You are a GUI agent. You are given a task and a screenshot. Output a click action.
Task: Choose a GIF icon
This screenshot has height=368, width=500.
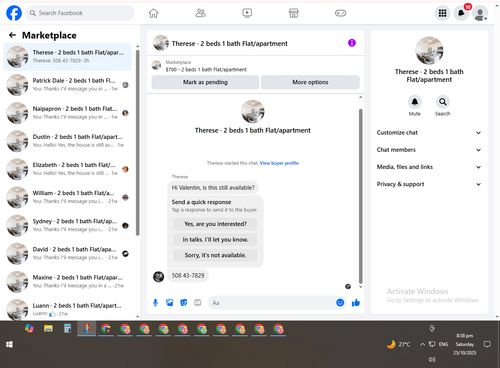pos(198,303)
